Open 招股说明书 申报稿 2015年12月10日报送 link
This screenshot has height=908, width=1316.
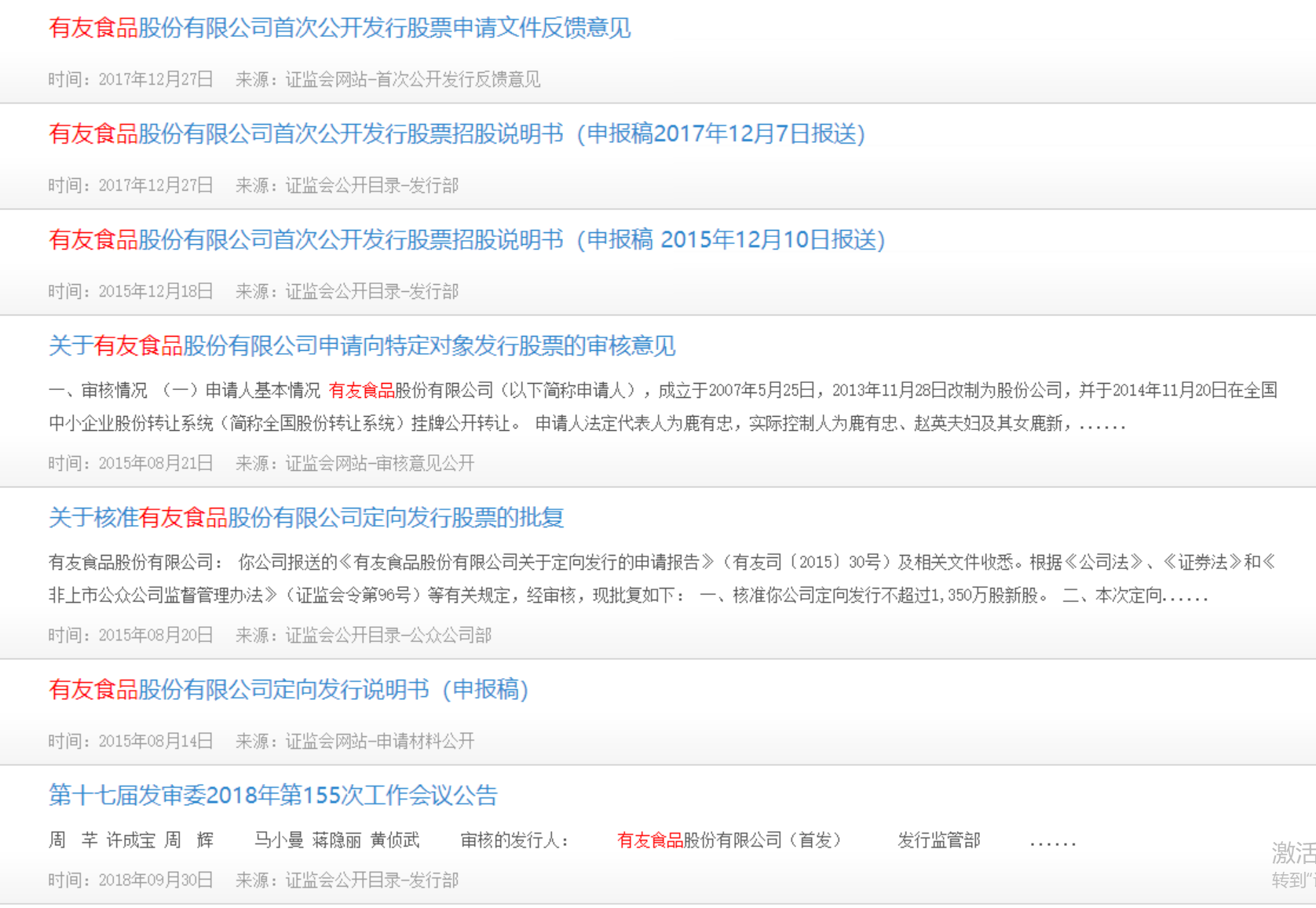[x=467, y=240]
